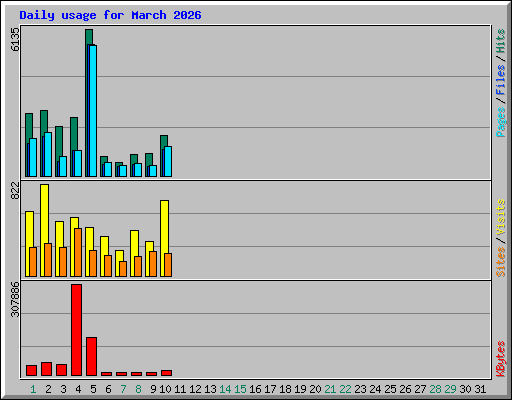This screenshot has height=400, width=512.
Task: Click the day 19 label on x-axis
Action: tap(300, 389)
